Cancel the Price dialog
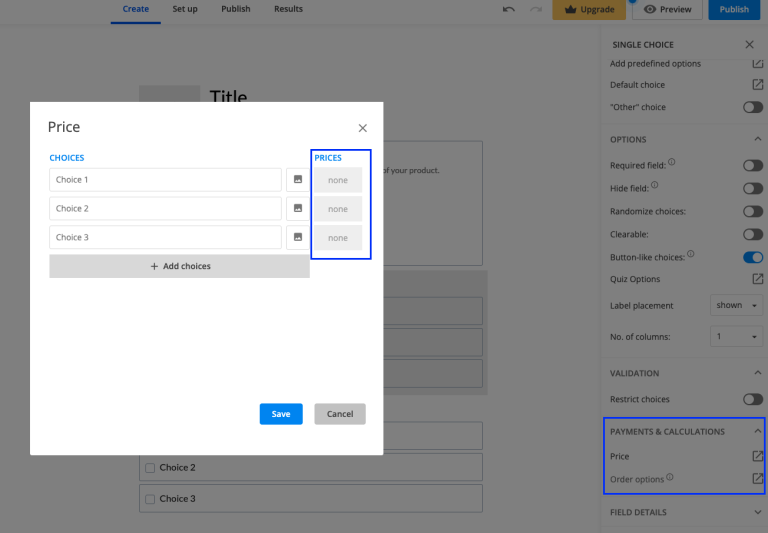The image size is (768, 533). (340, 414)
